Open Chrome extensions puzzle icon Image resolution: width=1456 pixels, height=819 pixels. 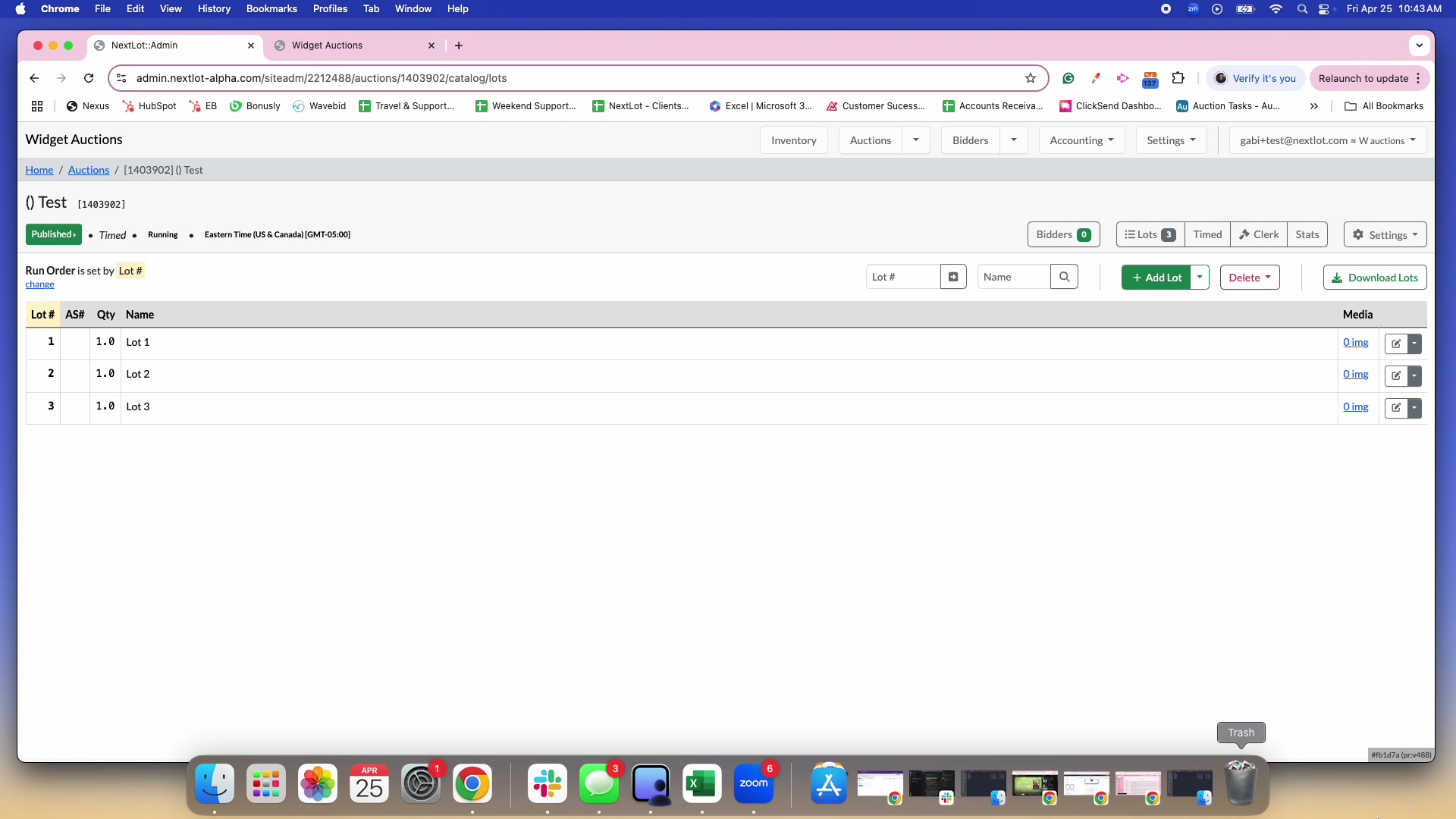click(1178, 78)
